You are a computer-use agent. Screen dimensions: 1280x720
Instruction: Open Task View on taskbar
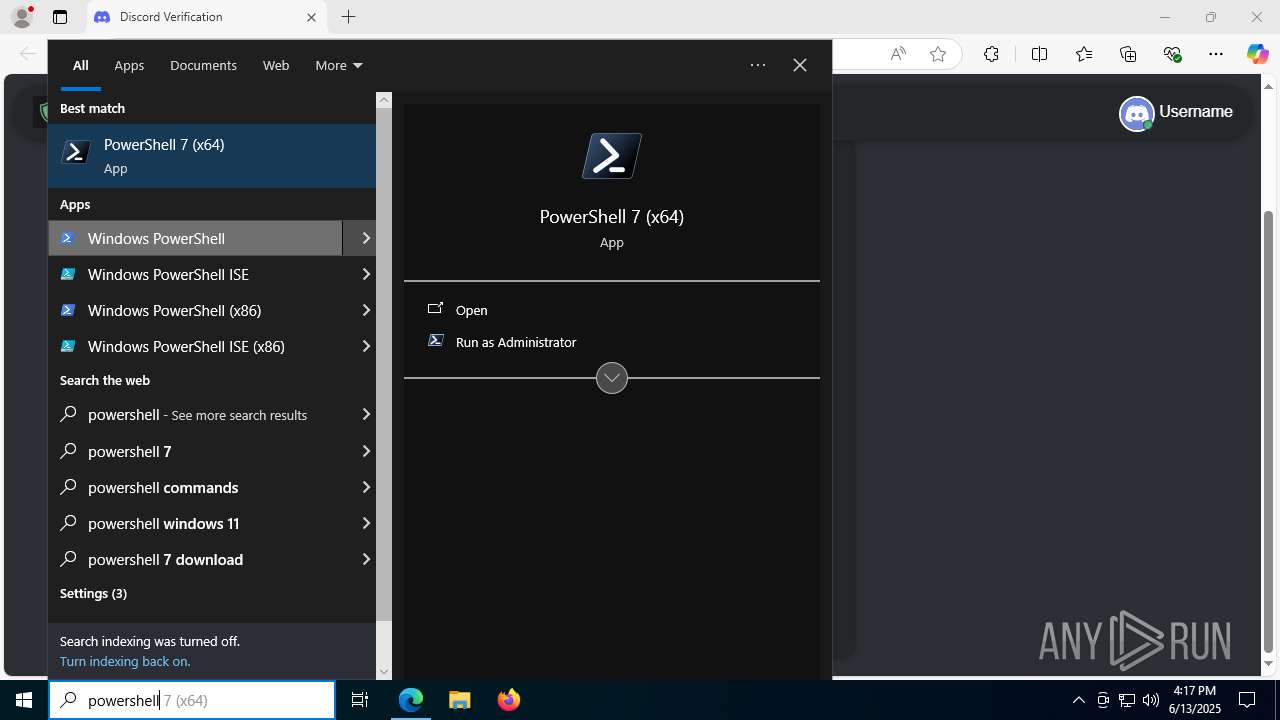[x=360, y=700]
